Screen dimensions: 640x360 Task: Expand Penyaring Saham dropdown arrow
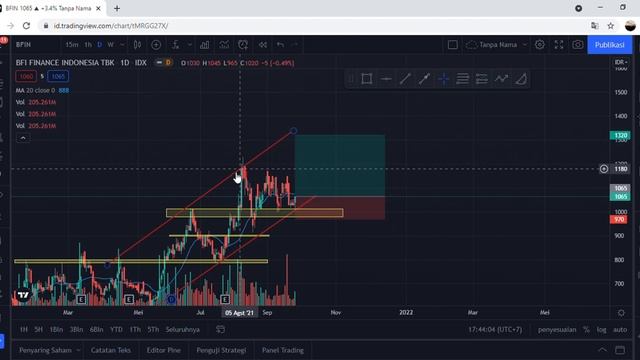78,350
